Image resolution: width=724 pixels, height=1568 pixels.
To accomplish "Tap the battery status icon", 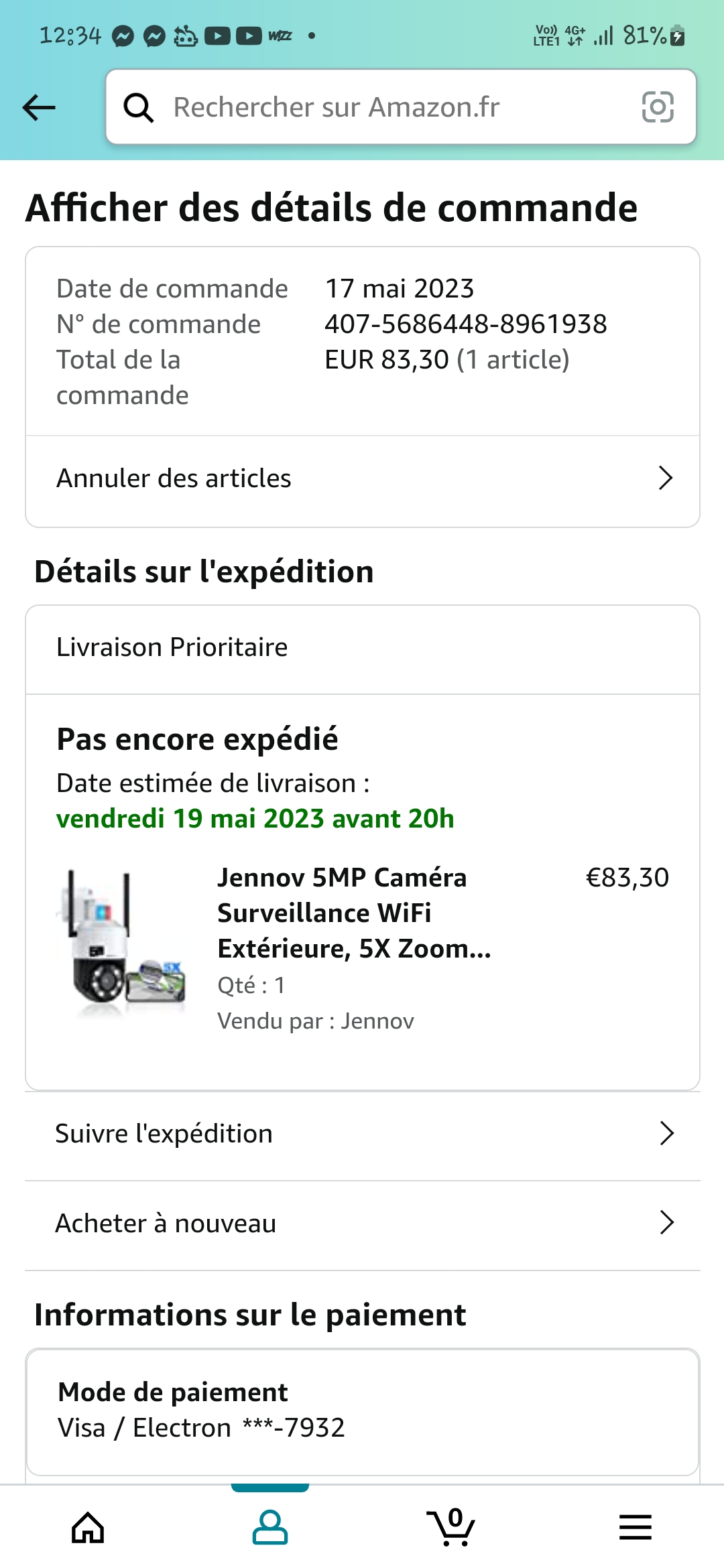I will click(678, 35).
